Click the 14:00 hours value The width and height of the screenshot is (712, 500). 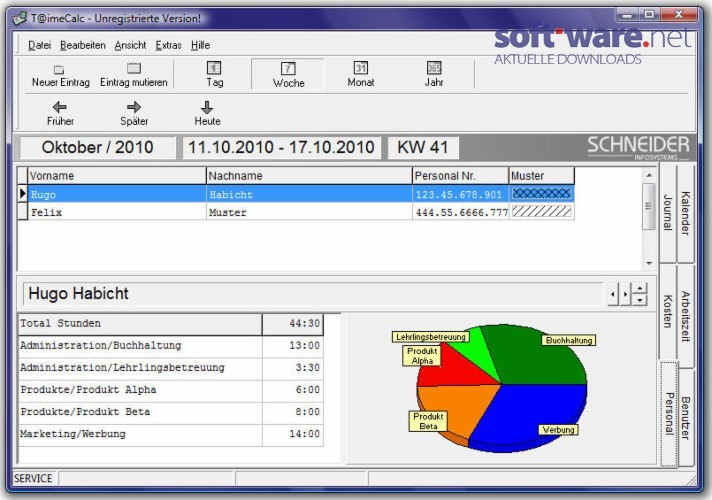pyautogui.click(x=304, y=435)
